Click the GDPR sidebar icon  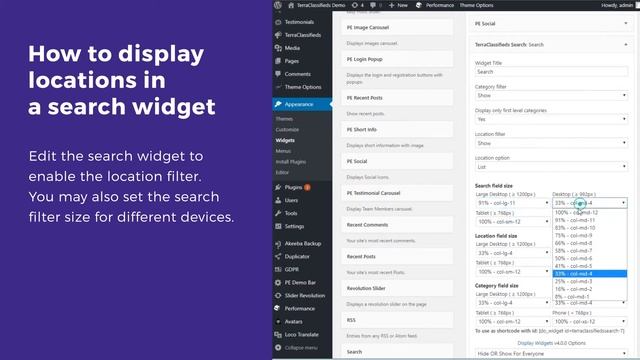pos(278,270)
